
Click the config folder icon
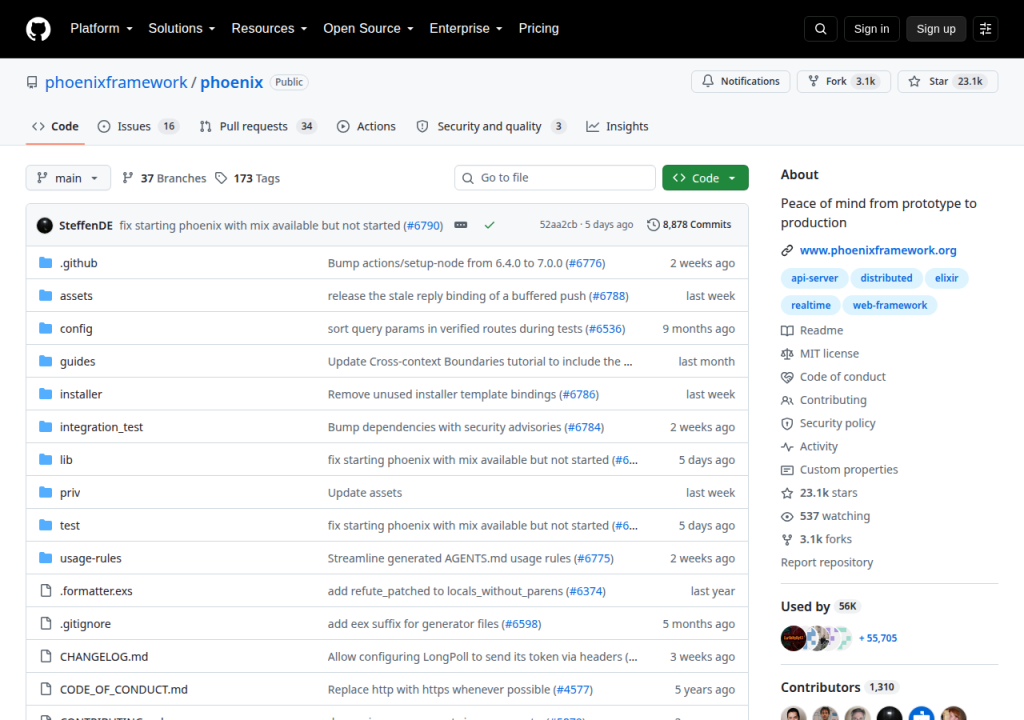pyautogui.click(x=45, y=328)
